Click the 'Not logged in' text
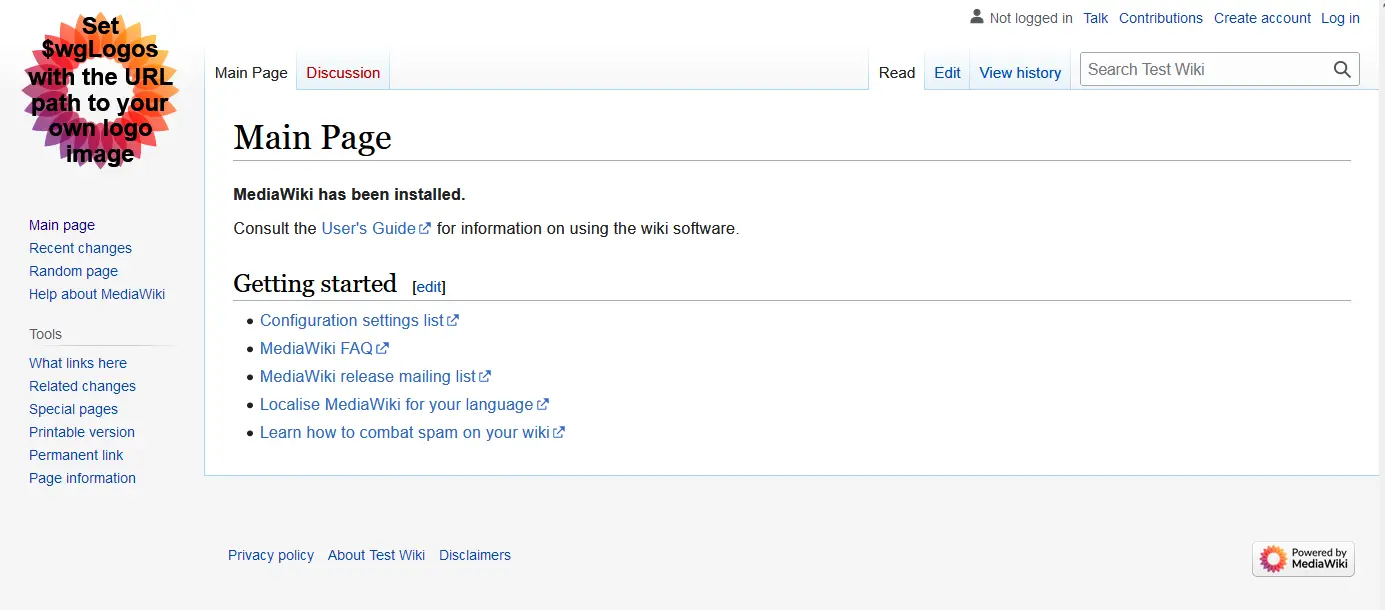The height and width of the screenshot is (610, 1385). tap(1031, 18)
